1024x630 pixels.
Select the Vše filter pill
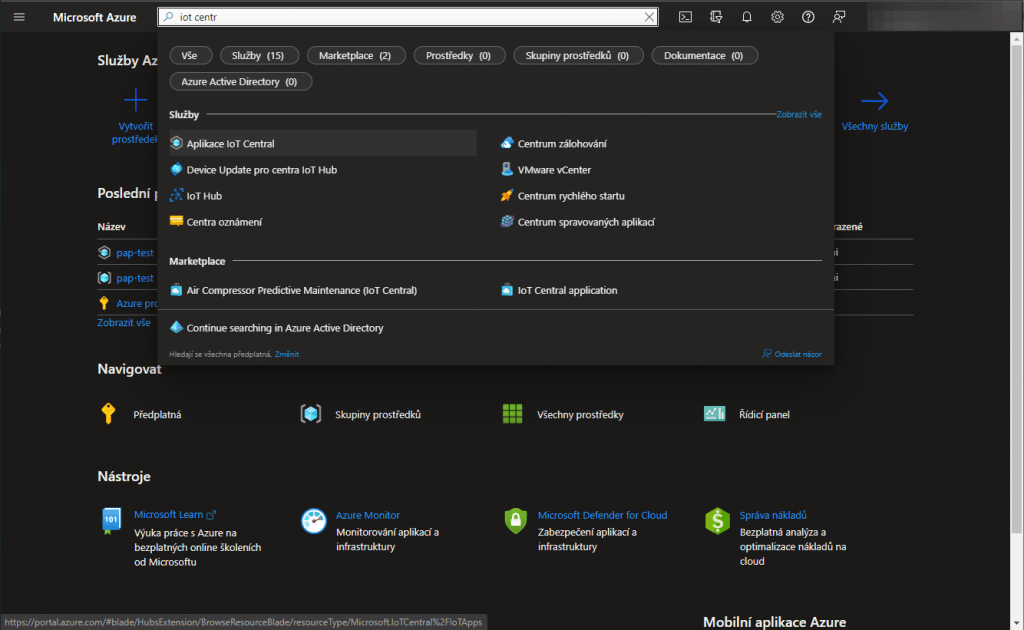tap(190, 56)
